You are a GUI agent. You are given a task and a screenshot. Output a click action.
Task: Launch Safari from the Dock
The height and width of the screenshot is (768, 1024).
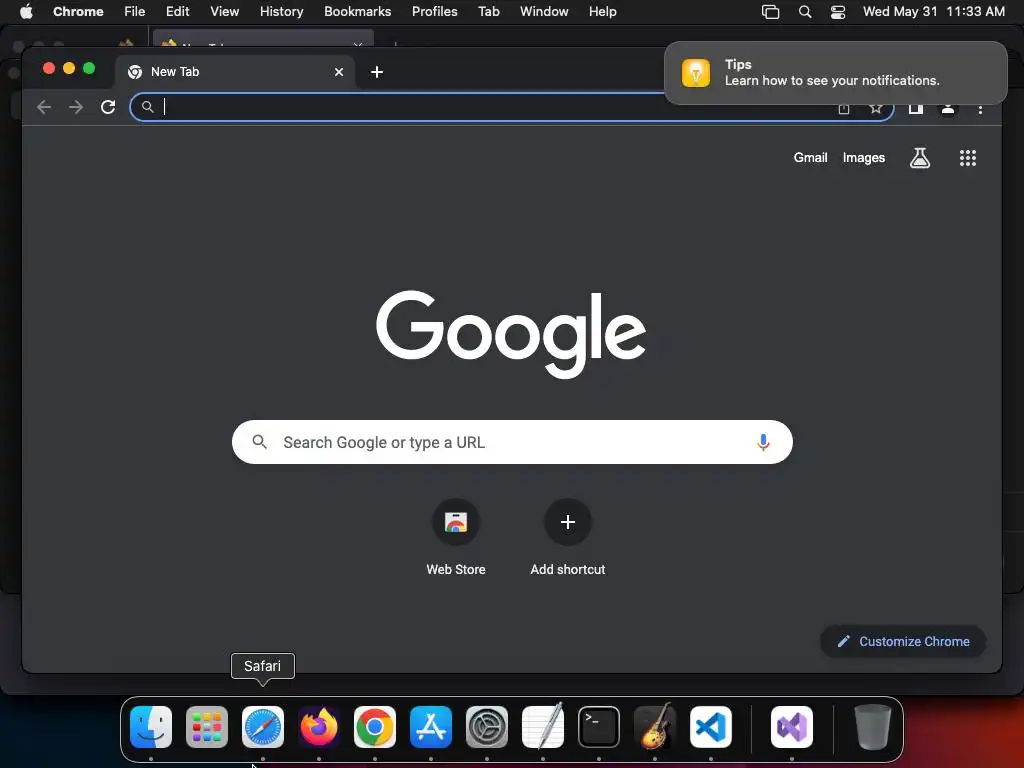click(x=263, y=726)
